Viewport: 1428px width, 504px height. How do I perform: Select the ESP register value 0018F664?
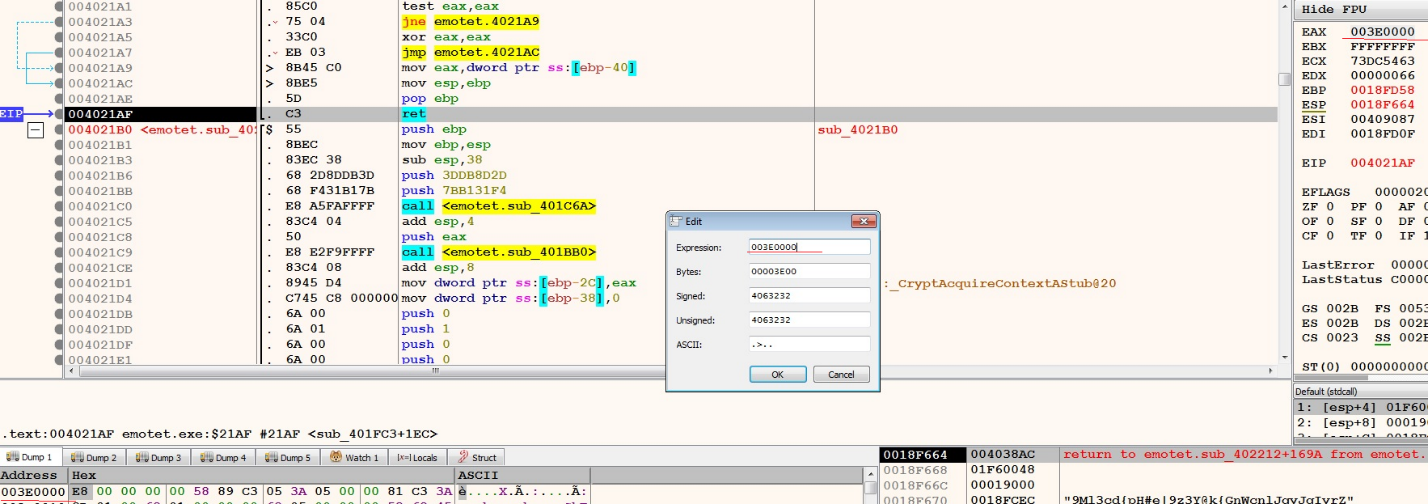(1383, 104)
